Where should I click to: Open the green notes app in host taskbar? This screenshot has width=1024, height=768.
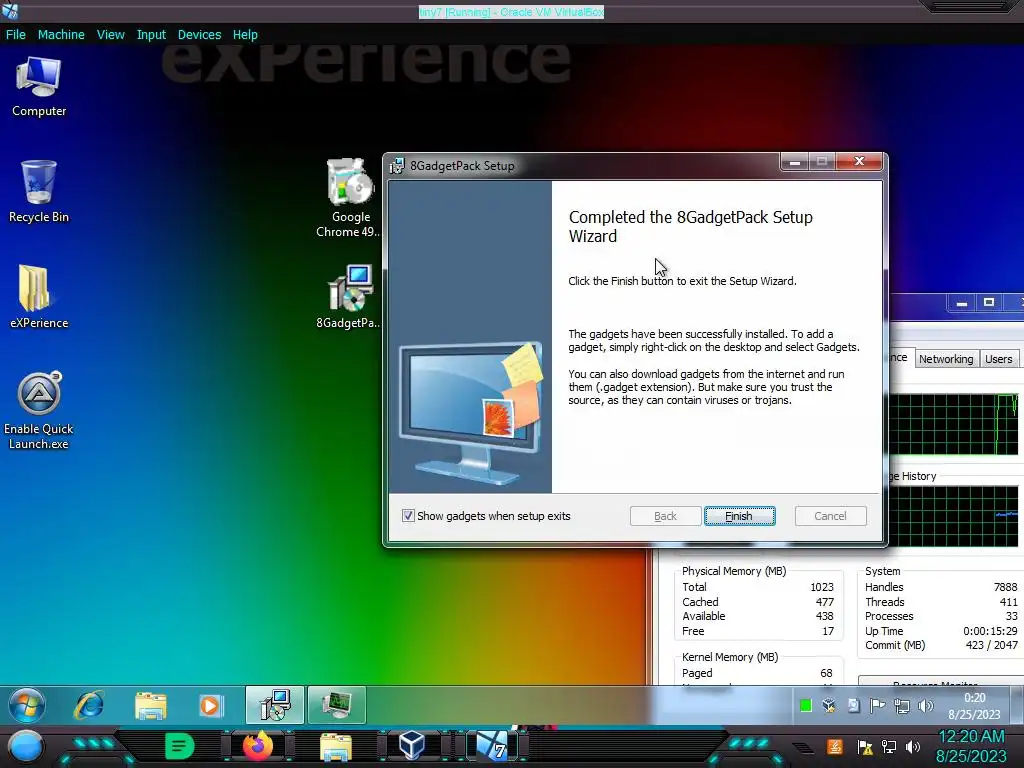pyautogui.click(x=180, y=746)
